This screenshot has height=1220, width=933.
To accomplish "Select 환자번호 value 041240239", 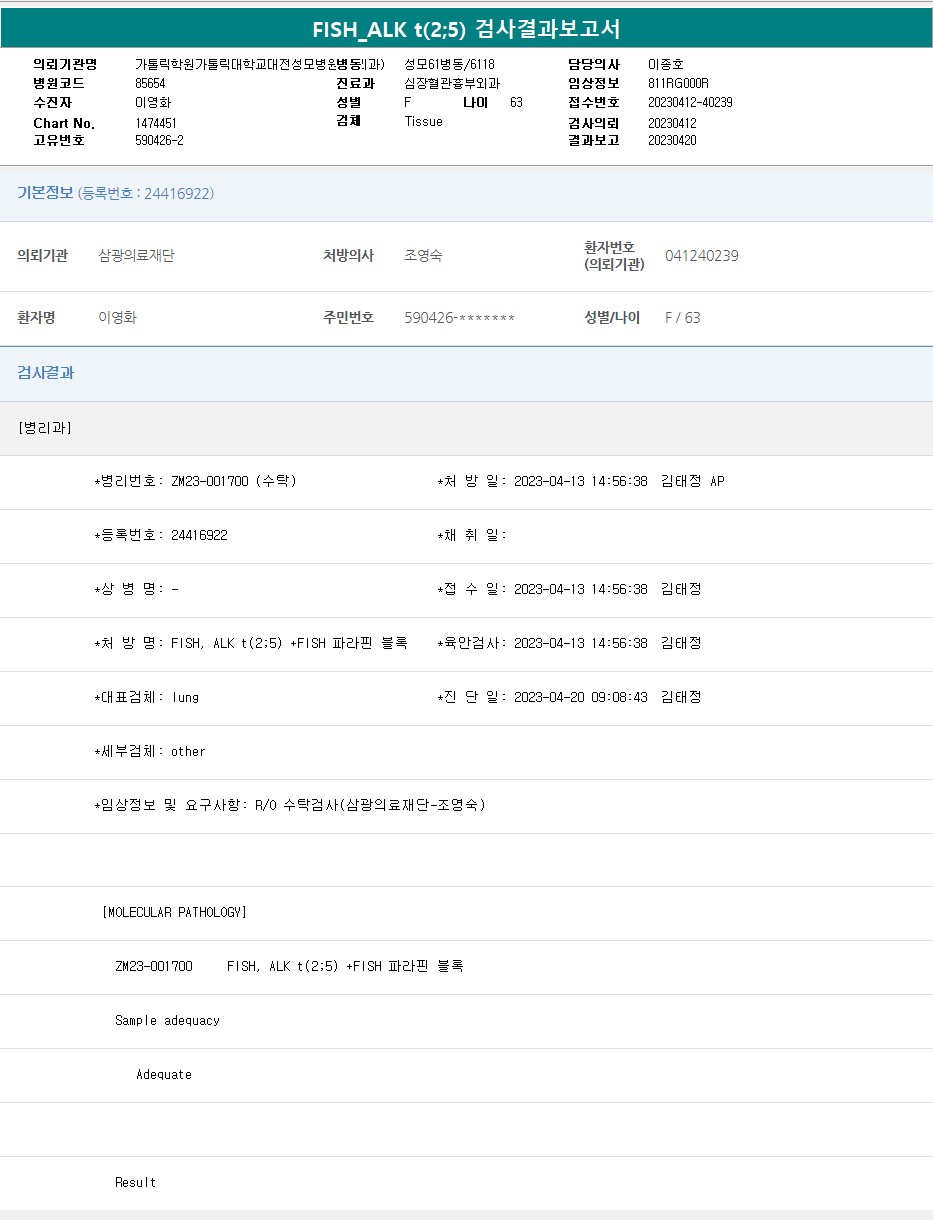I will tap(702, 256).
